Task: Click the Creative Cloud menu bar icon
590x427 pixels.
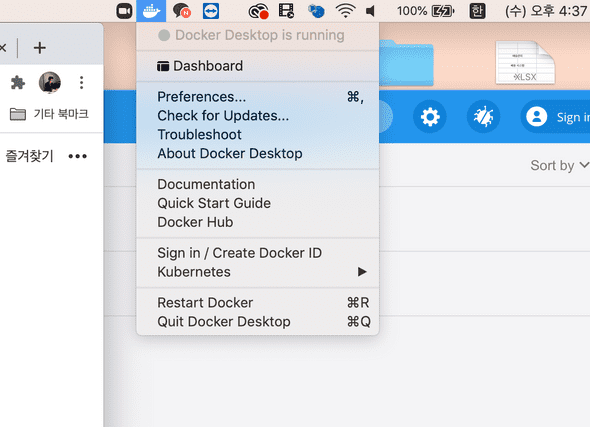Action: point(259,11)
